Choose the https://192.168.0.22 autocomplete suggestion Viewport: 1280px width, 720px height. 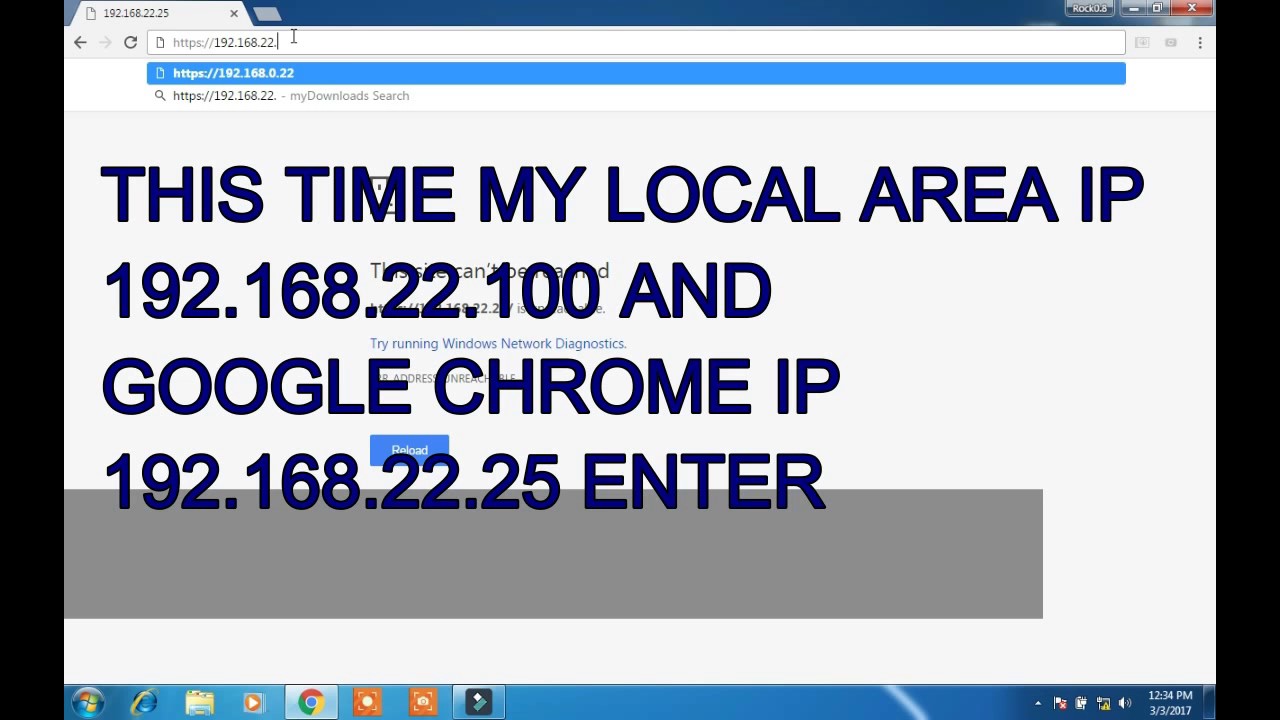[636, 73]
